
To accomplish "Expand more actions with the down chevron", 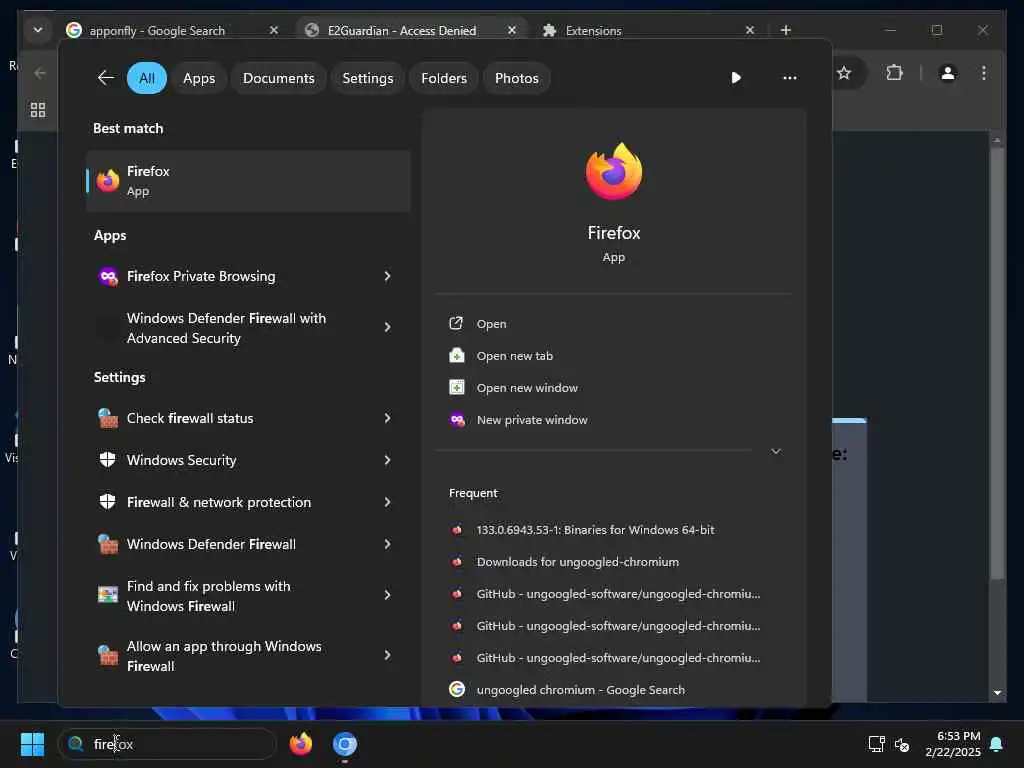I will 776,451.
